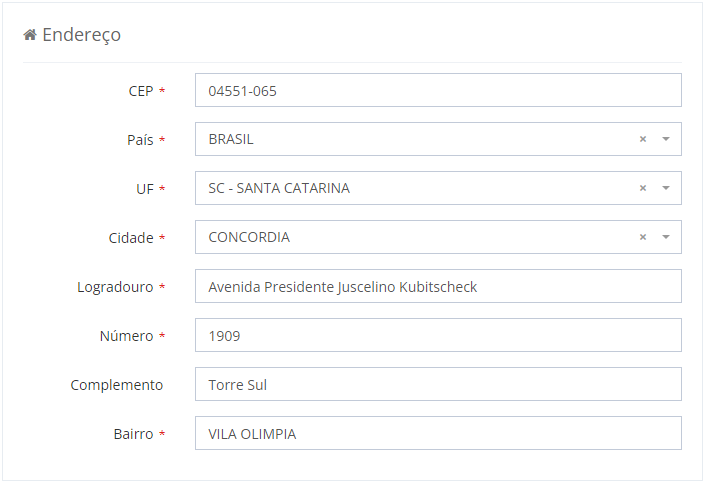Open the UF combo box showing SC - SANTA CATARINA

coord(410,188)
